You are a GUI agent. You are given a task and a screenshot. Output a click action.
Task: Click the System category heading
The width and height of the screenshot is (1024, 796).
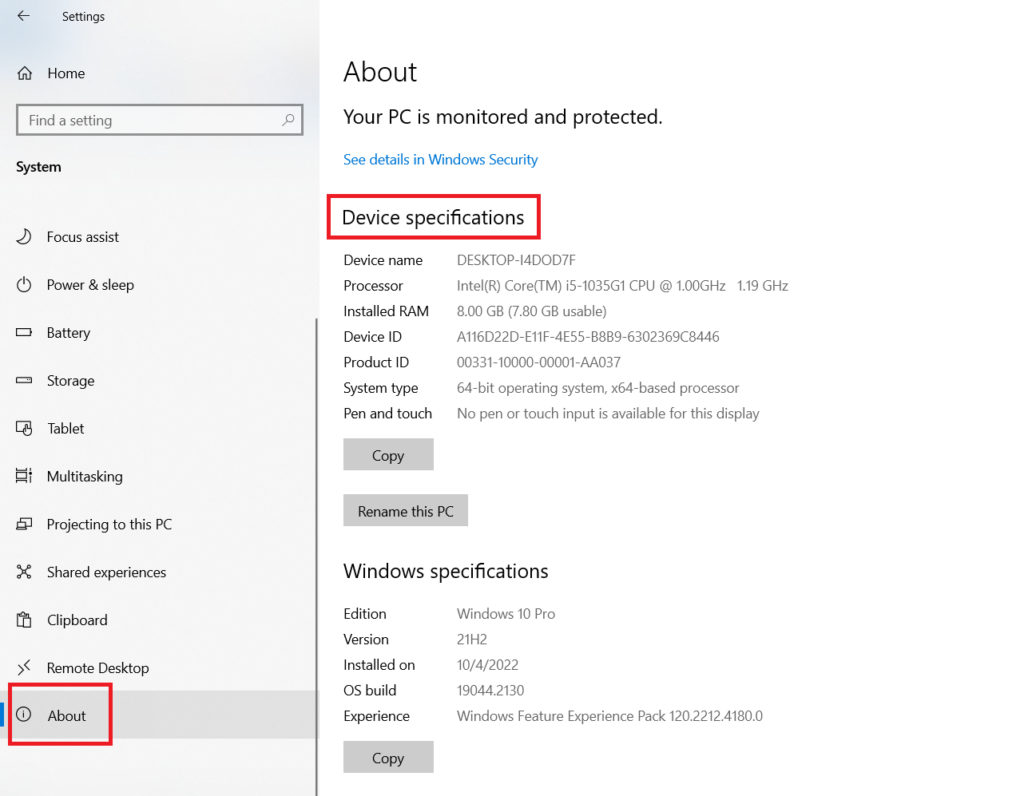(39, 167)
